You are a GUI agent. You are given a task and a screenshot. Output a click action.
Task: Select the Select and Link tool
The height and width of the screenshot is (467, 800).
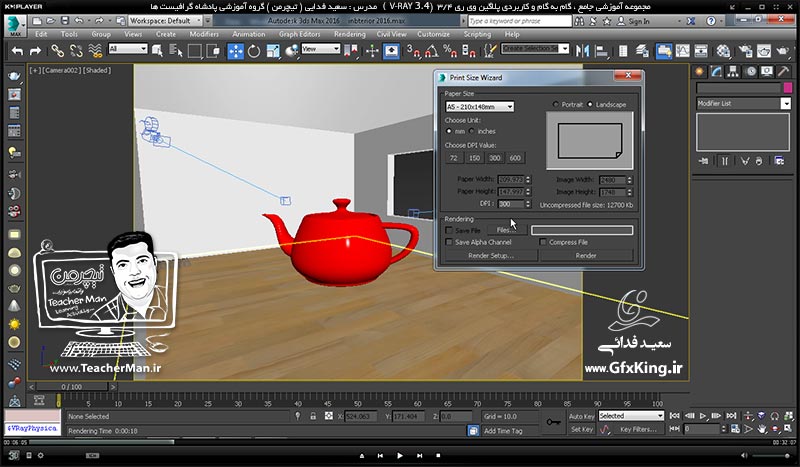57,51
